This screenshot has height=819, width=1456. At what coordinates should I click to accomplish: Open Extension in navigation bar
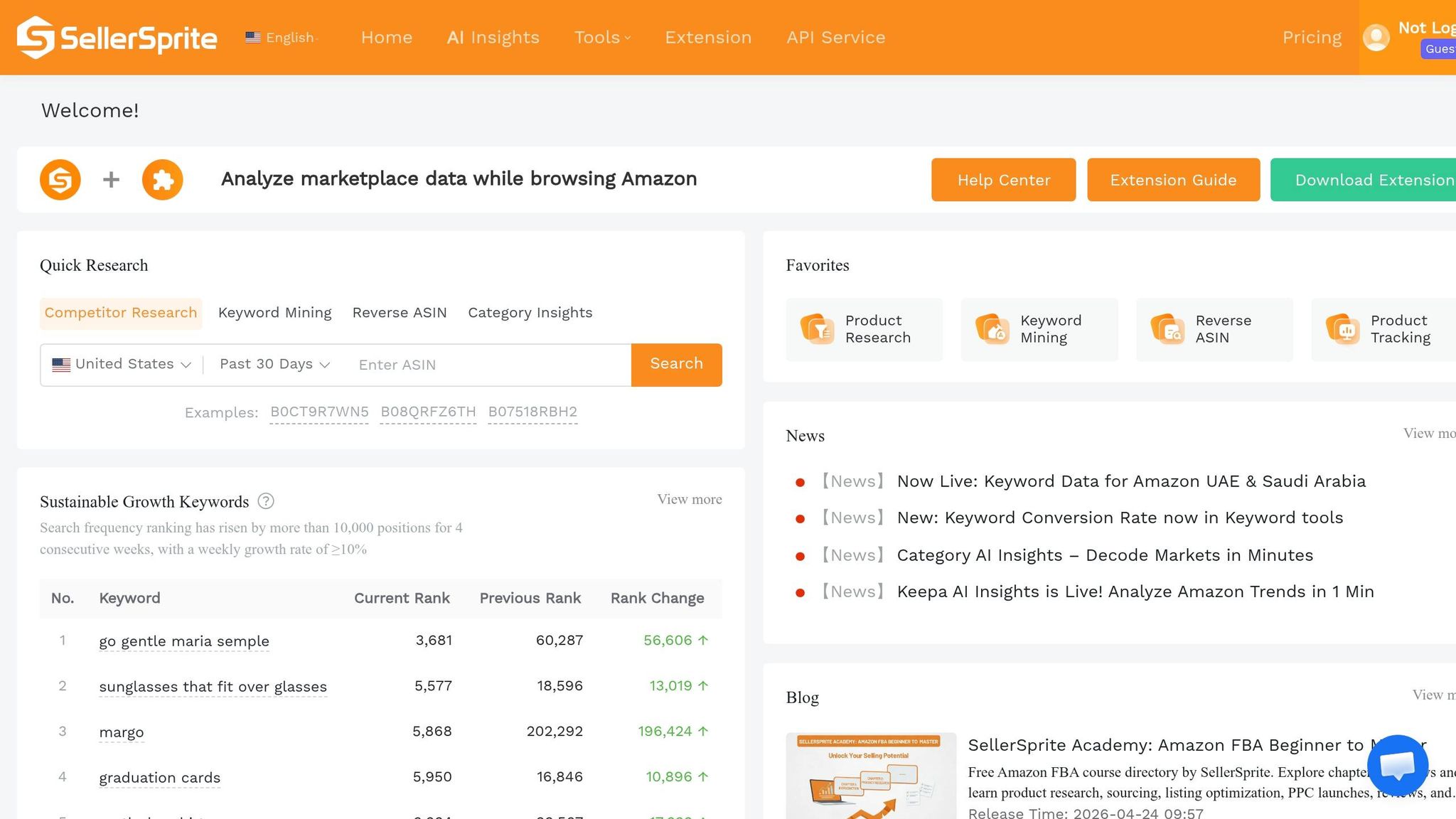point(708,37)
